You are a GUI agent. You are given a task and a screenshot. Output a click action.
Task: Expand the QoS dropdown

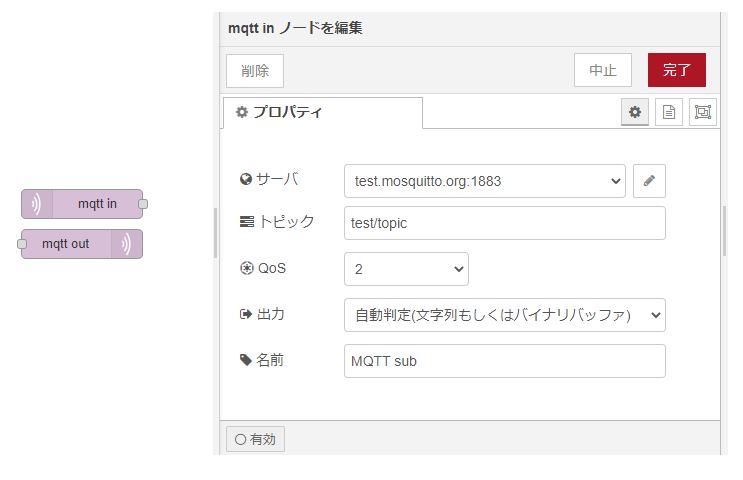click(x=406, y=269)
